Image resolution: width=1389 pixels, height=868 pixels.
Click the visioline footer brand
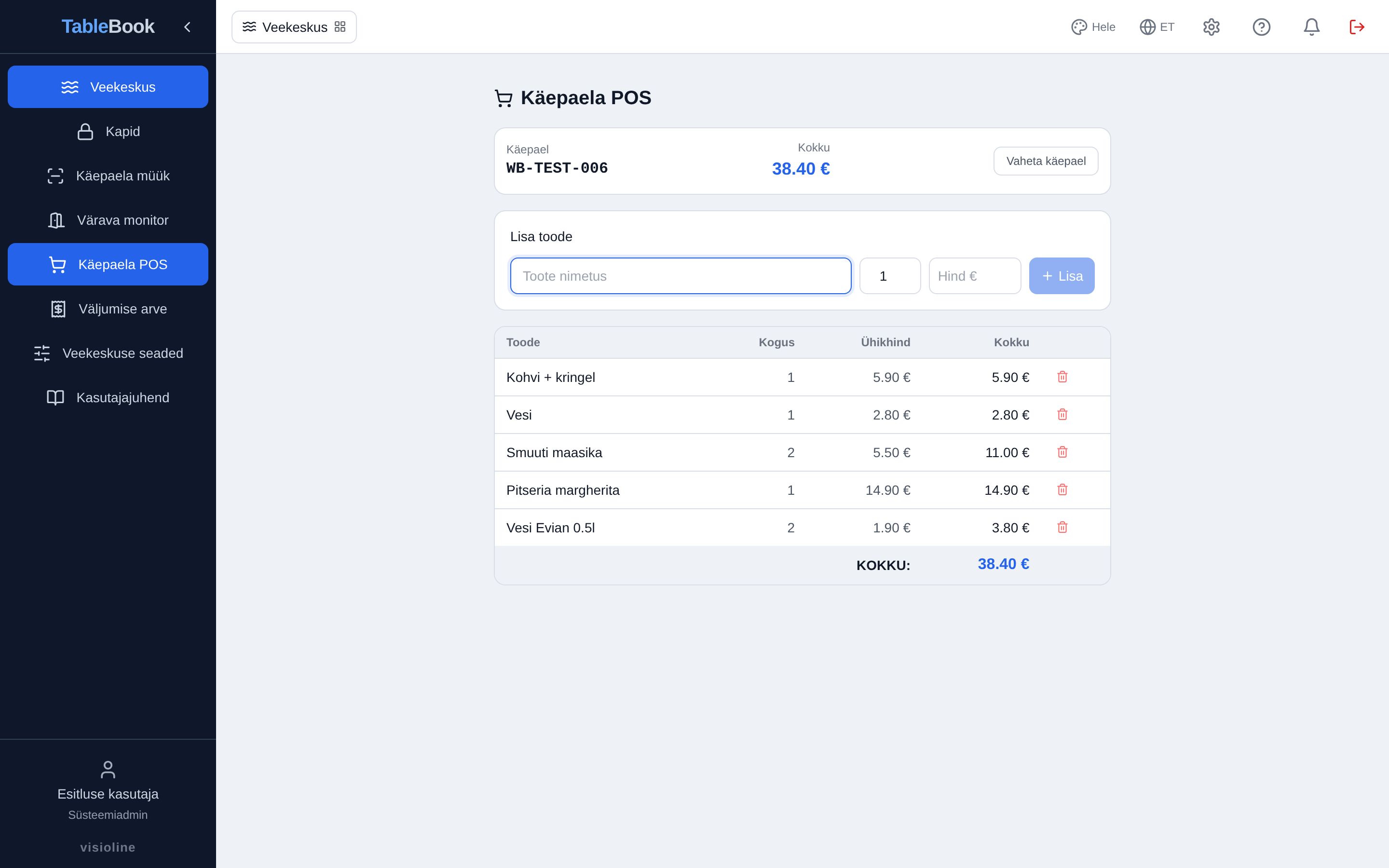tap(108, 847)
